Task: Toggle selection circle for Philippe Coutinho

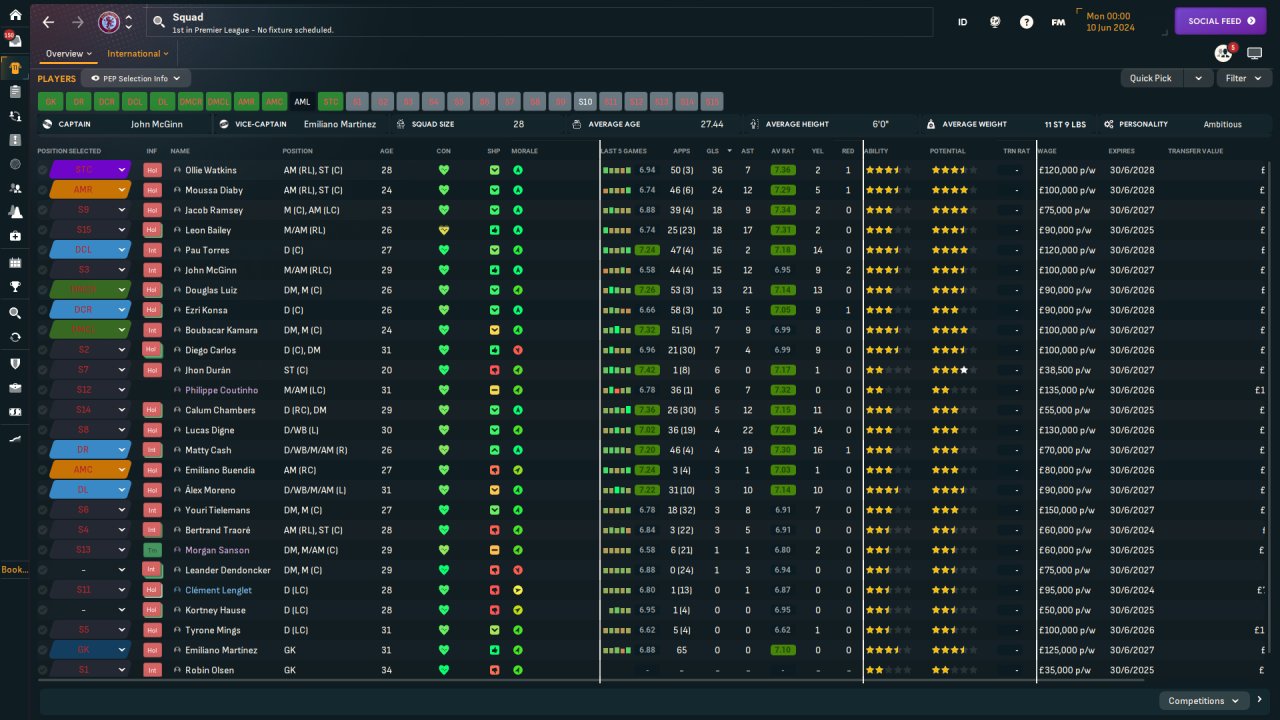Action: pyautogui.click(x=42, y=390)
